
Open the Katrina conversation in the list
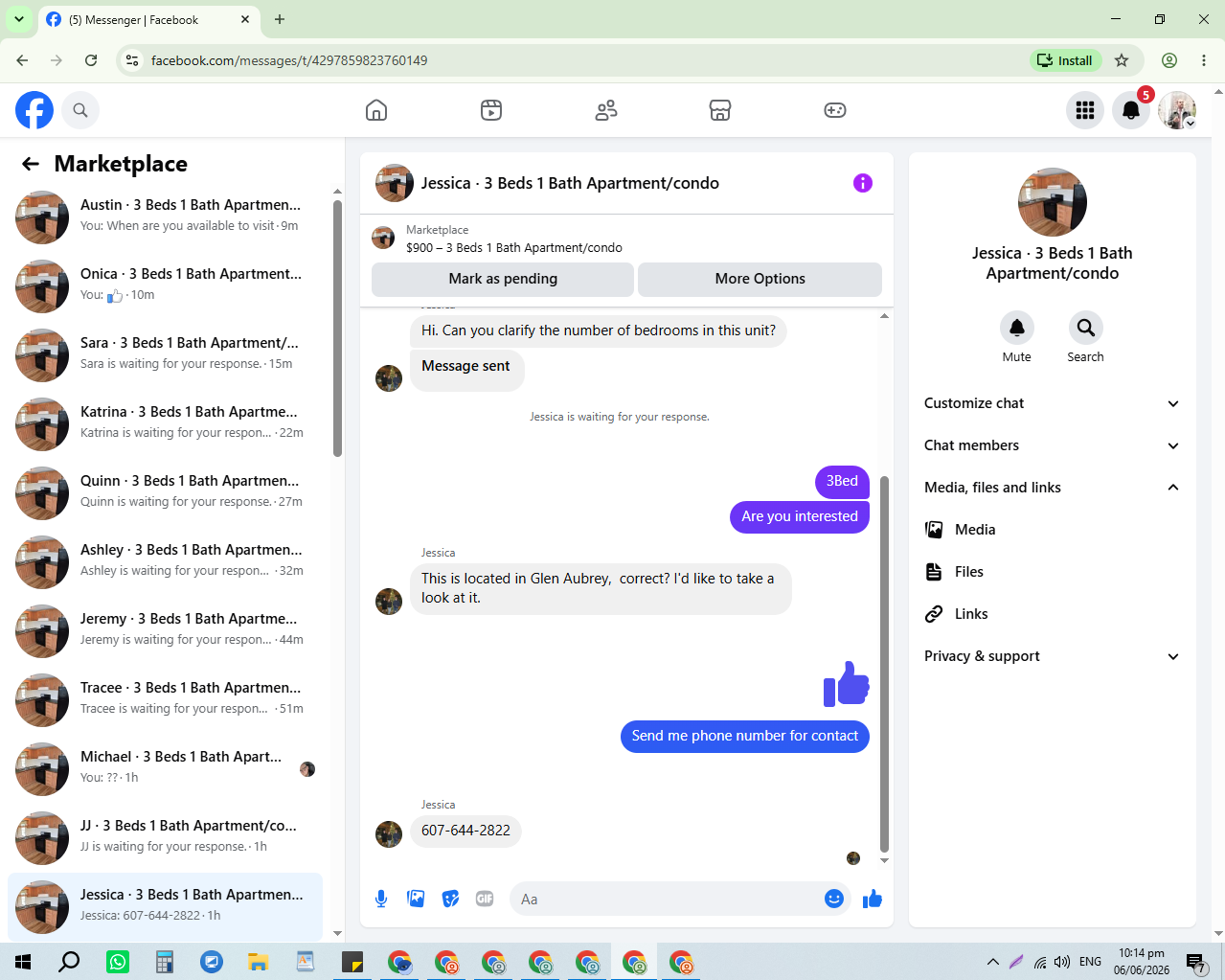(x=165, y=424)
